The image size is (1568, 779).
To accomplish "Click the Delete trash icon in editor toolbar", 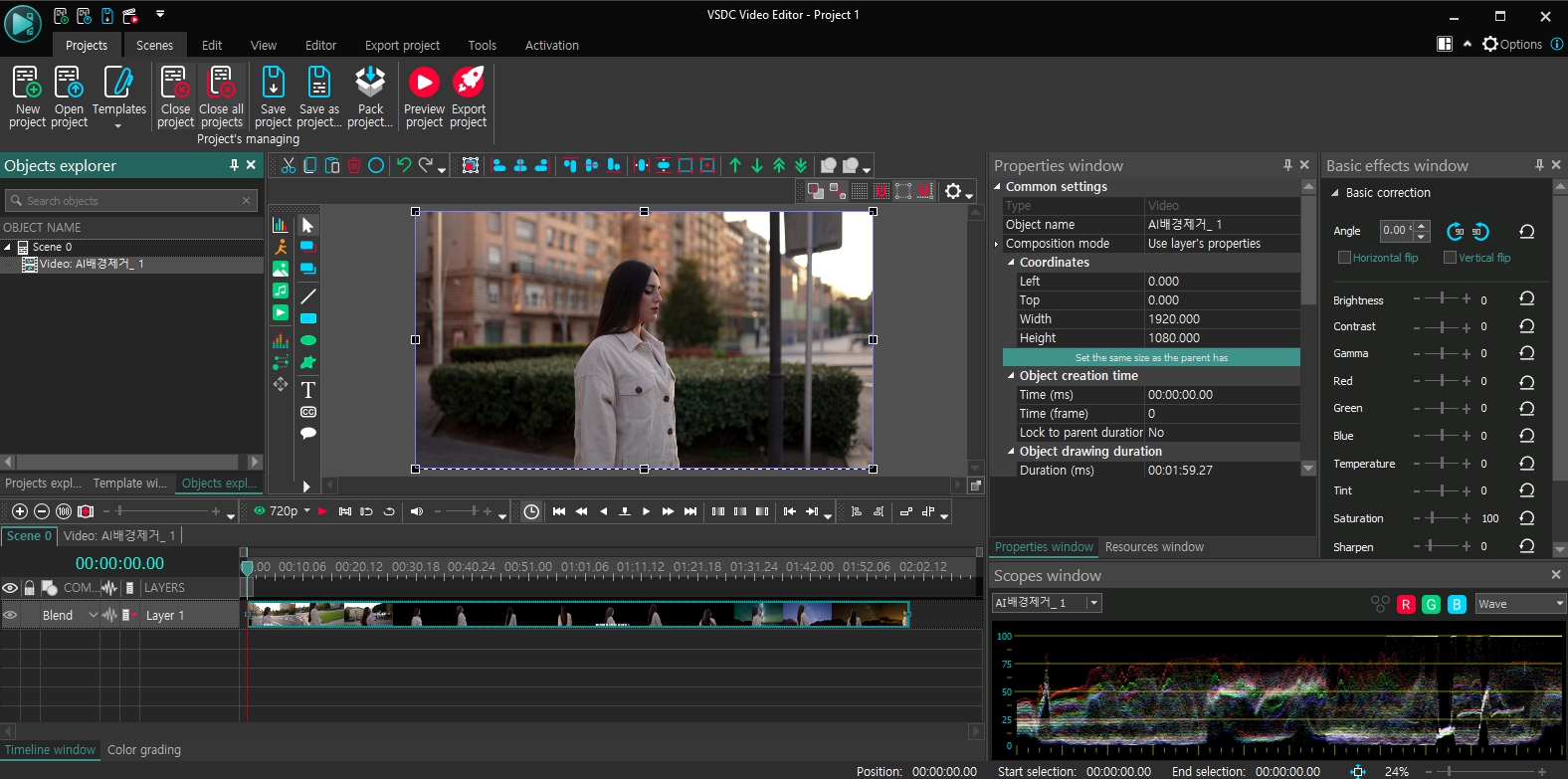I will (353, 165).
